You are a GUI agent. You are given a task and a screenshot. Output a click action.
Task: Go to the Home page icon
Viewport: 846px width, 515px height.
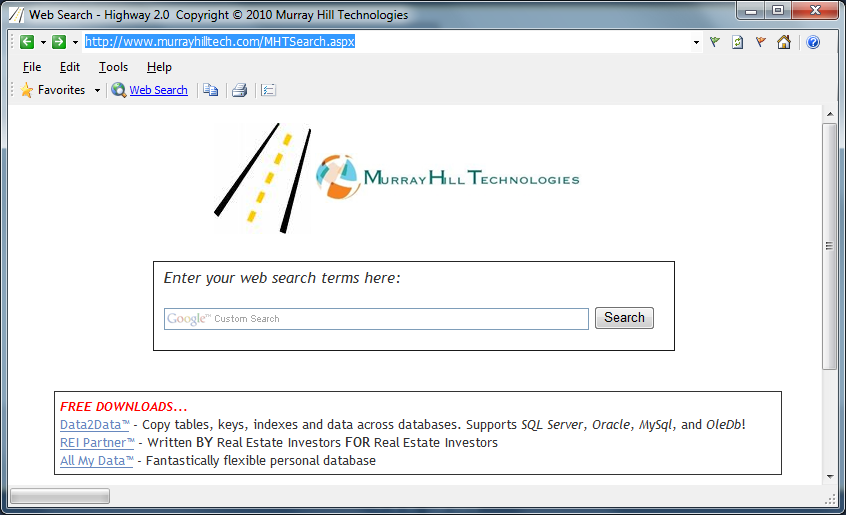pos(784,42)
